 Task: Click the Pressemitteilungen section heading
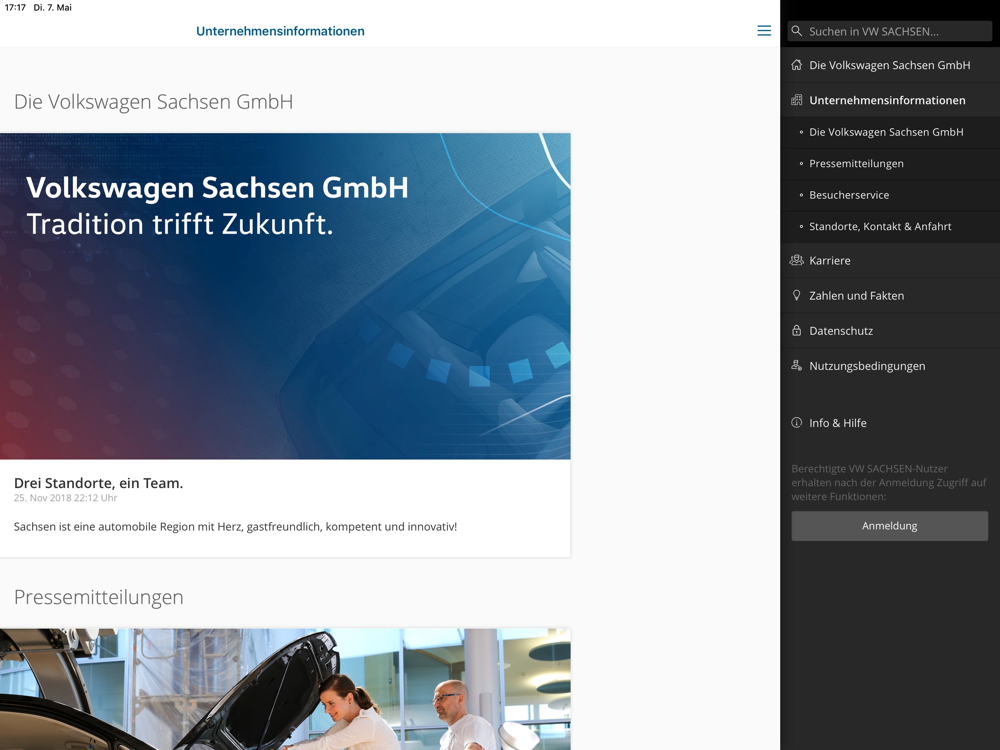[x=99, y=598]
